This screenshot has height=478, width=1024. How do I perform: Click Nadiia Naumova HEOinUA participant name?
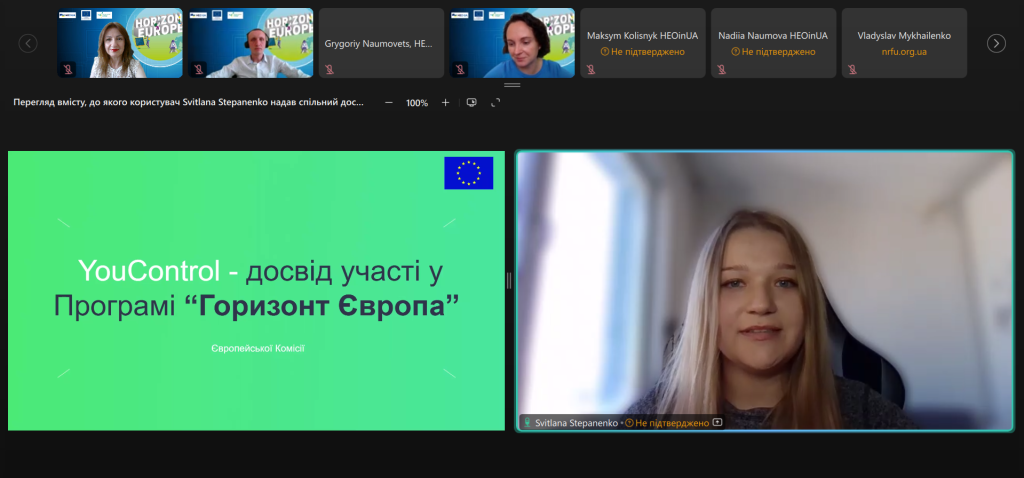coord(773,36)
